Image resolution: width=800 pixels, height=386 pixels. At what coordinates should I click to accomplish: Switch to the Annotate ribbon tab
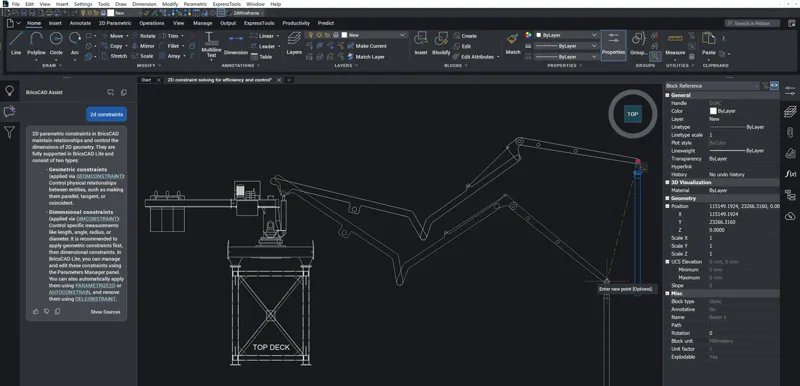(x=80, y=23)
